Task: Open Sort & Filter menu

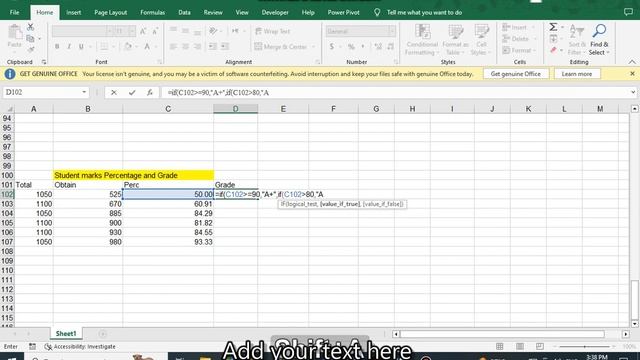Action: (577, 40)
